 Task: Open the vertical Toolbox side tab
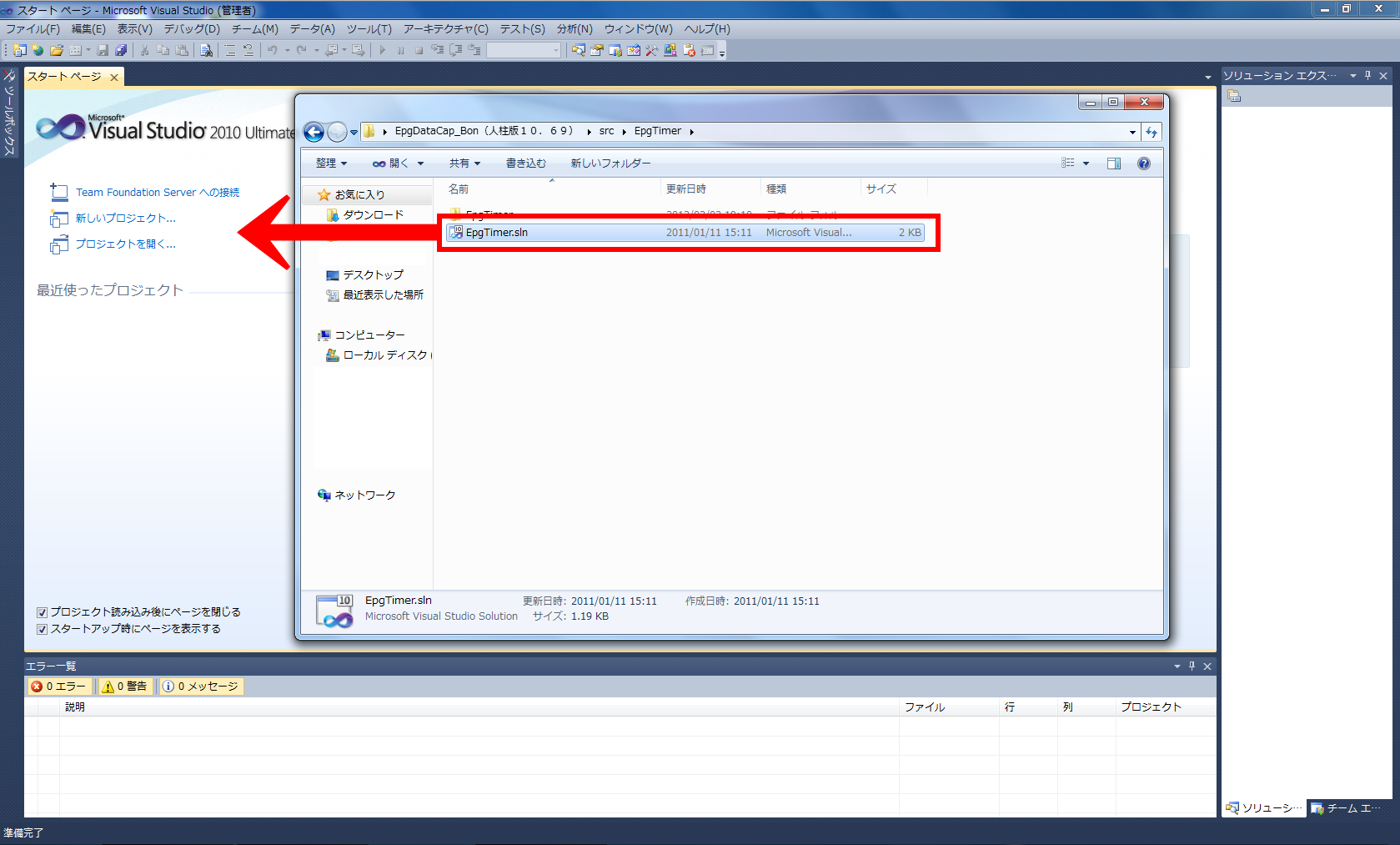(x=9, y=114)
